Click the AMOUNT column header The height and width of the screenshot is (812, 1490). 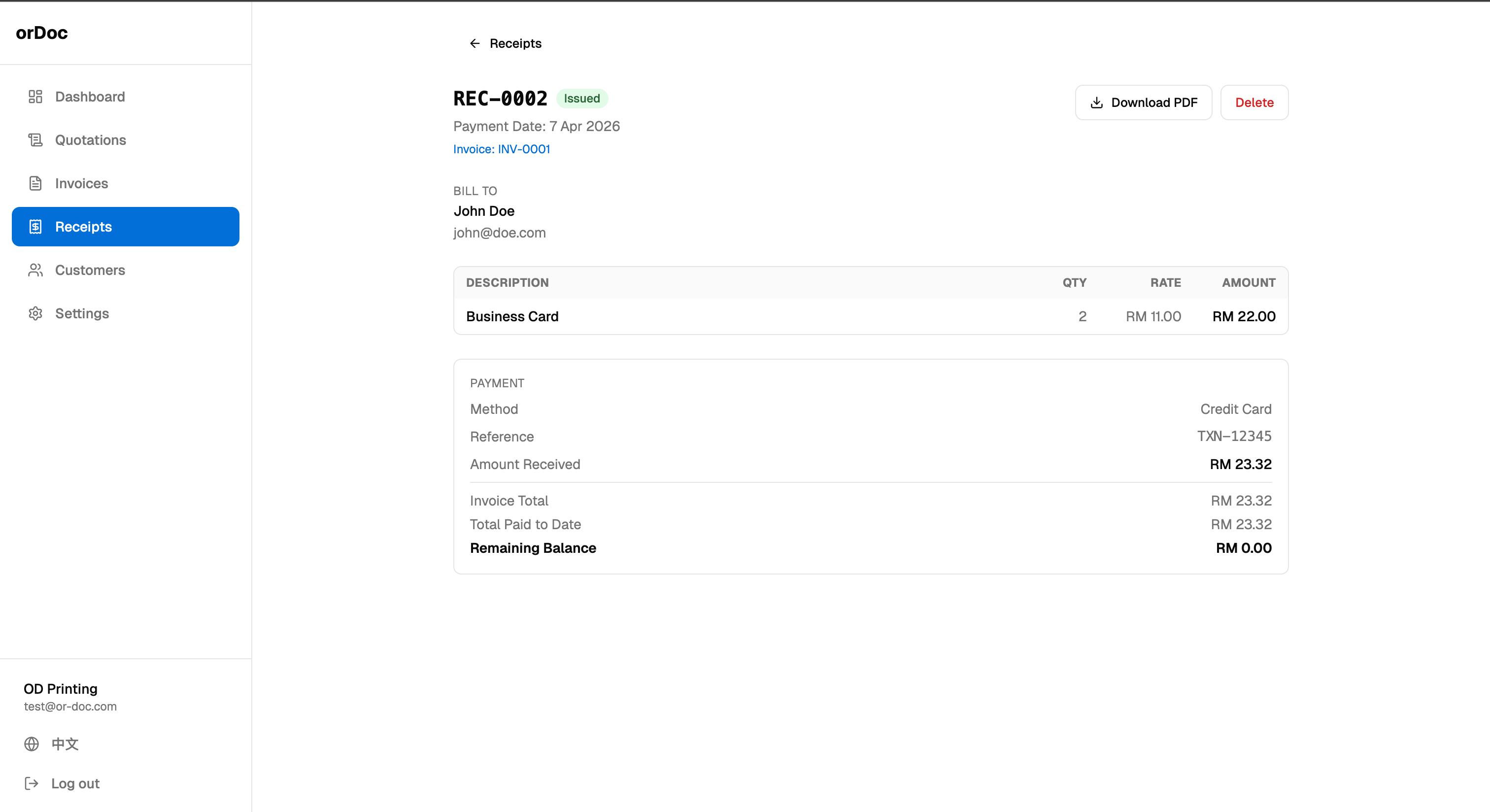(1248, 283)
